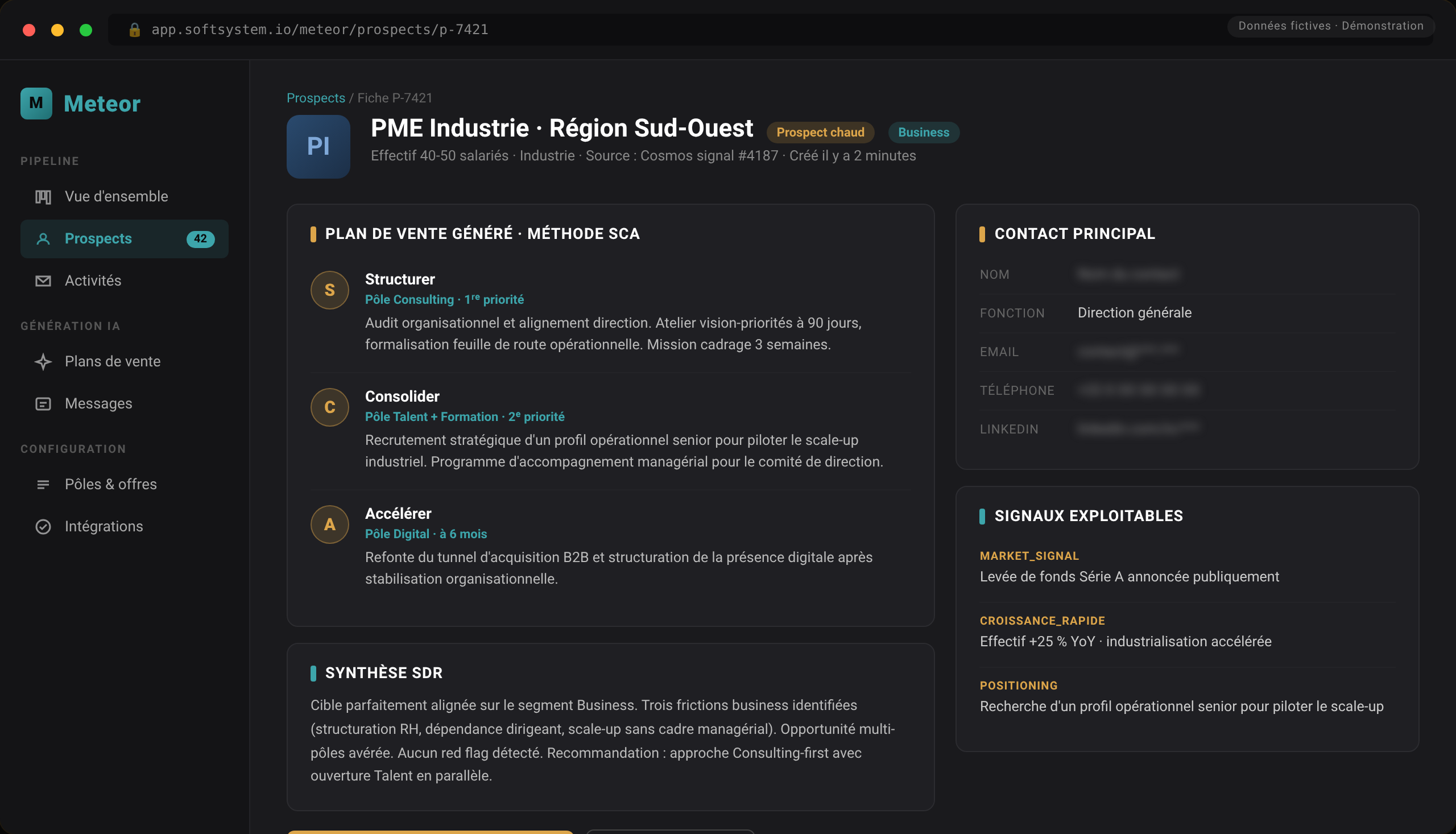
Task: Select the Prospects menu item
Action: coord(124,239)
